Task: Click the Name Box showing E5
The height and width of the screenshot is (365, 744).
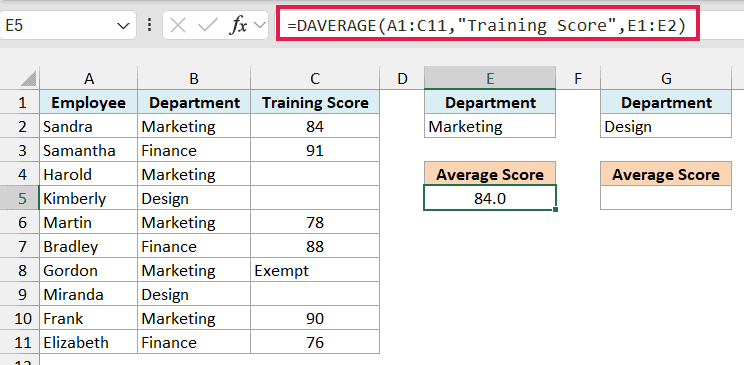Action: 68,26
